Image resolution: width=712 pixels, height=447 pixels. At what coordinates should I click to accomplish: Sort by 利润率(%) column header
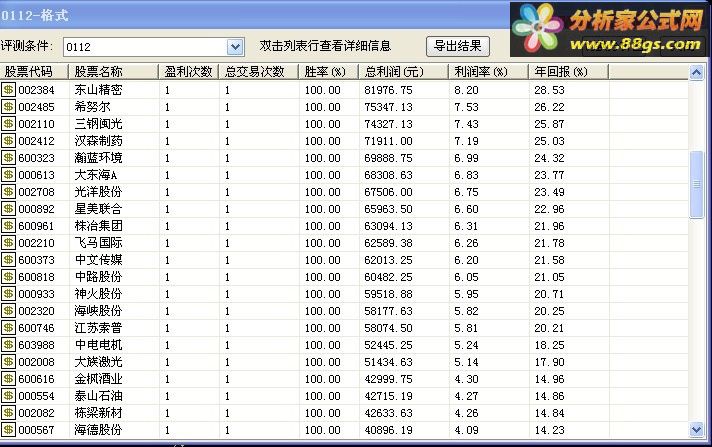click(489, 72)
